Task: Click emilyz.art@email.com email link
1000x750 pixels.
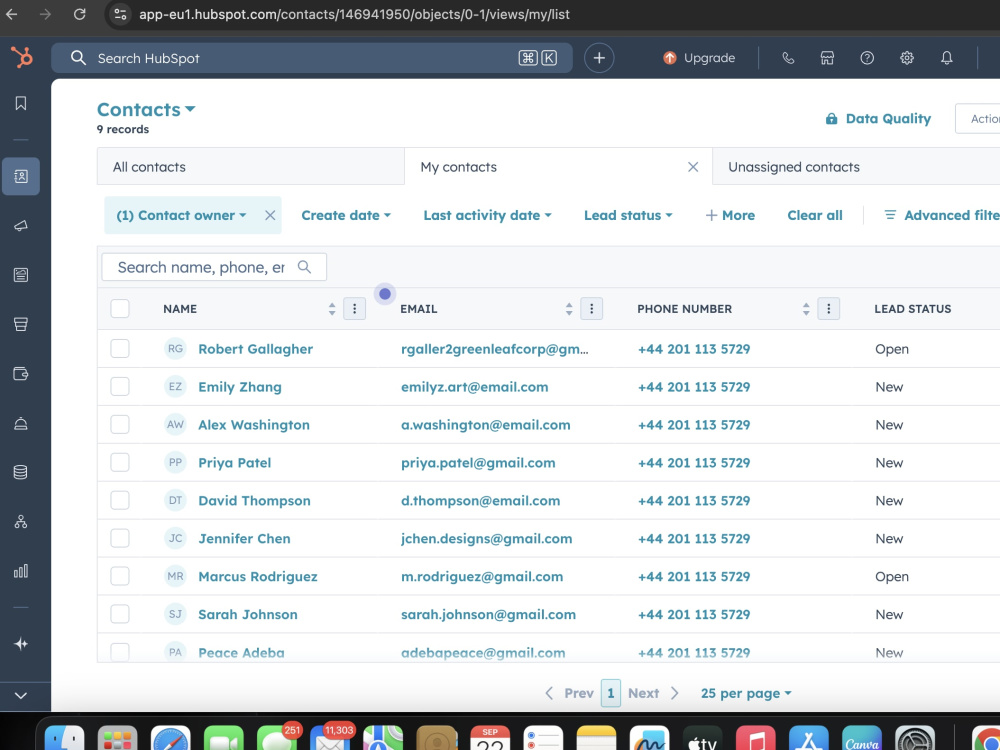Action: click(474, 387)
